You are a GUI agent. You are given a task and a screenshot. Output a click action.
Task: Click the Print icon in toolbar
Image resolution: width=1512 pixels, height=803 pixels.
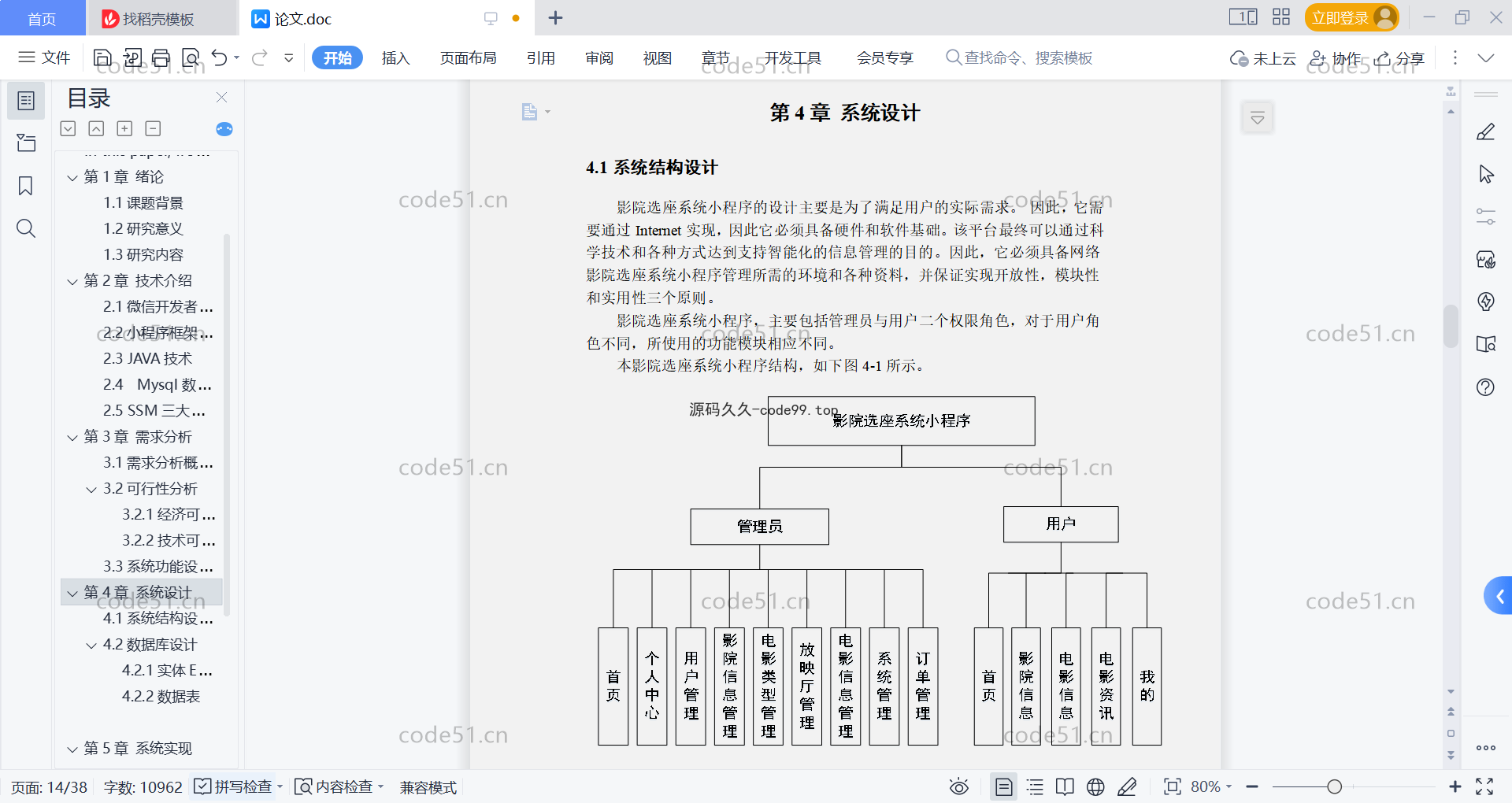point(161,57)
